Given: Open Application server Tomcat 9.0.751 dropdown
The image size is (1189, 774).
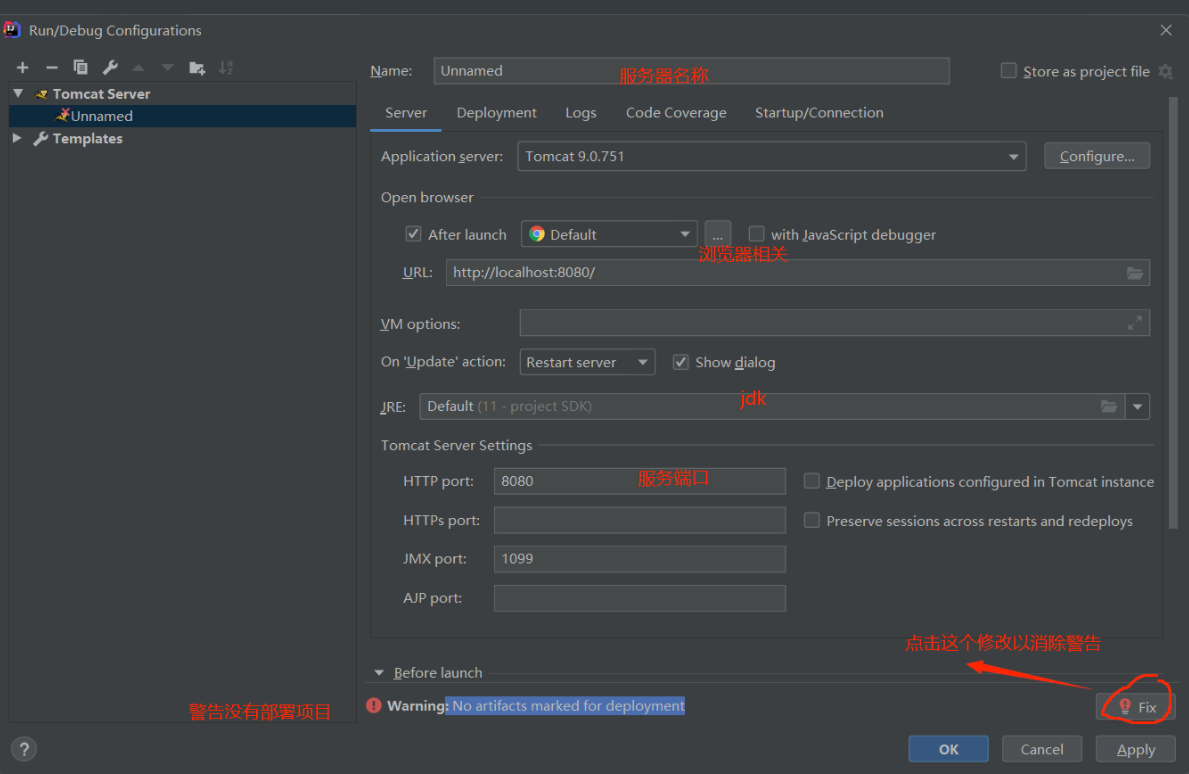Looking at the screenshot, I should tap(771, 156).
